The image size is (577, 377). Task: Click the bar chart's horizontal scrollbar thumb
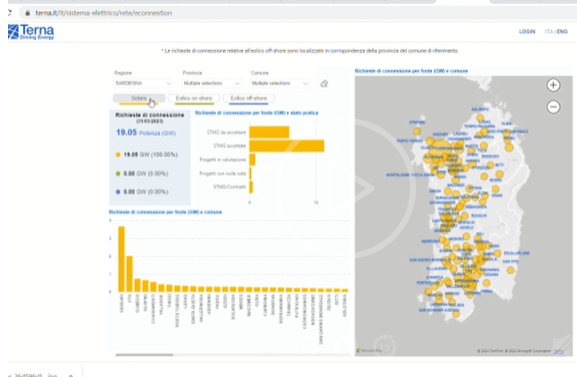(x=144, y=355)
